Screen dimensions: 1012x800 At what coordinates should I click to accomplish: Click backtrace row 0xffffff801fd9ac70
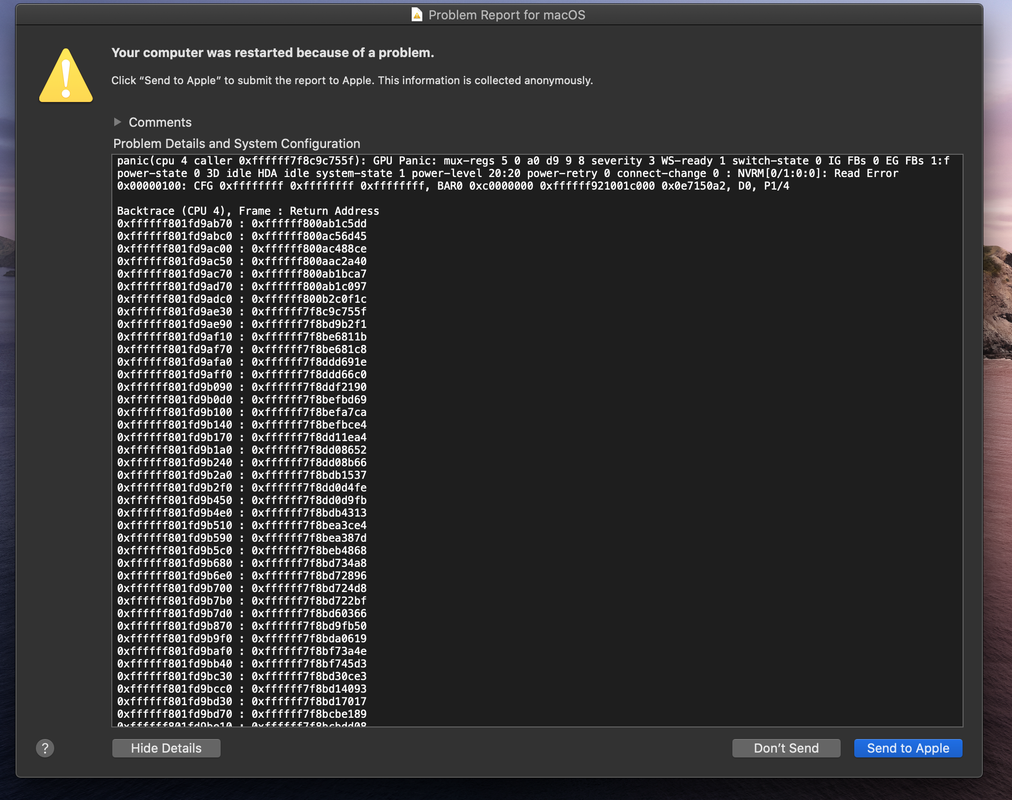pyautogui.click(x=241, y=274)
